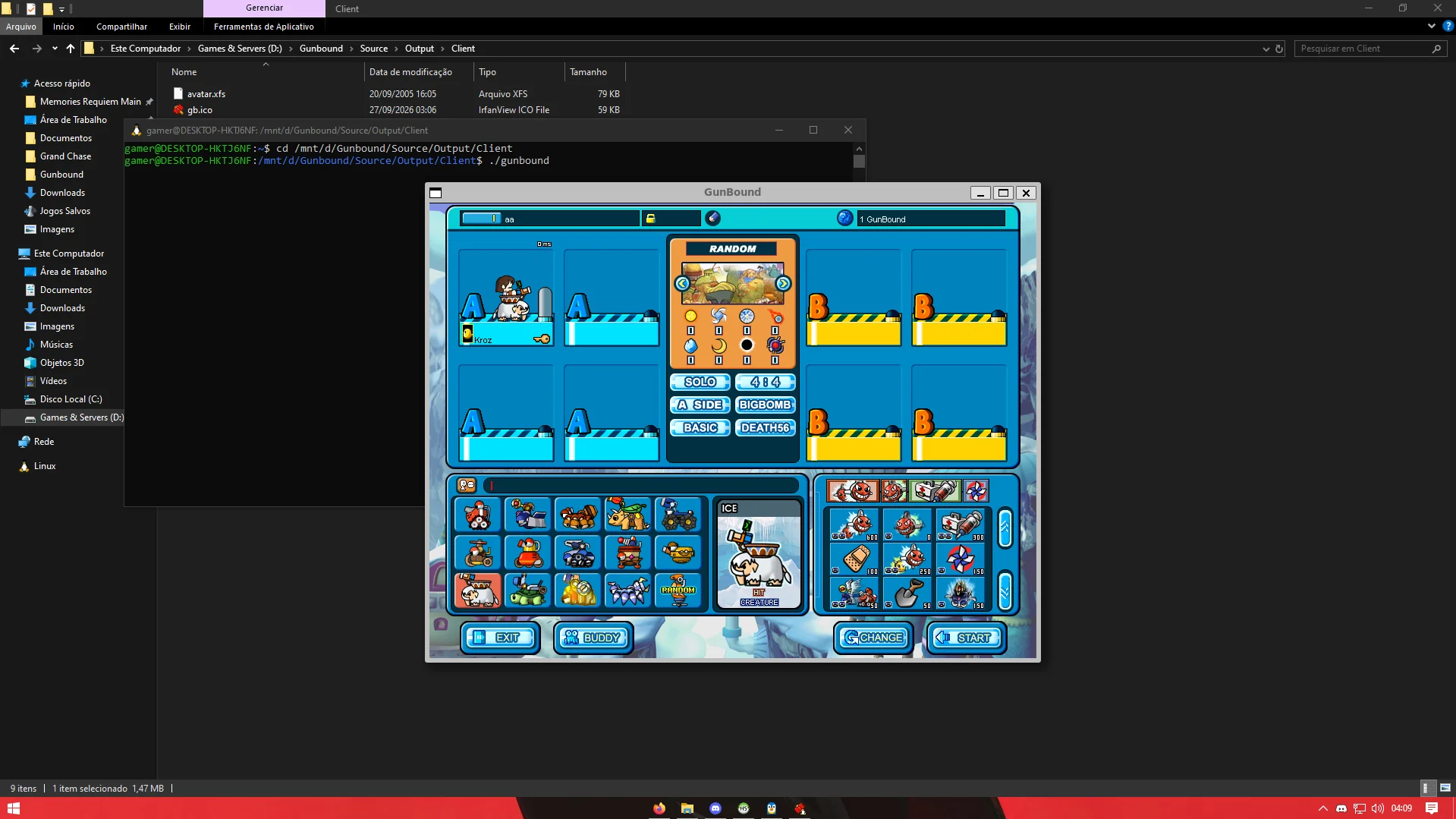Select the bomb item costing 250

click(907, 559)
